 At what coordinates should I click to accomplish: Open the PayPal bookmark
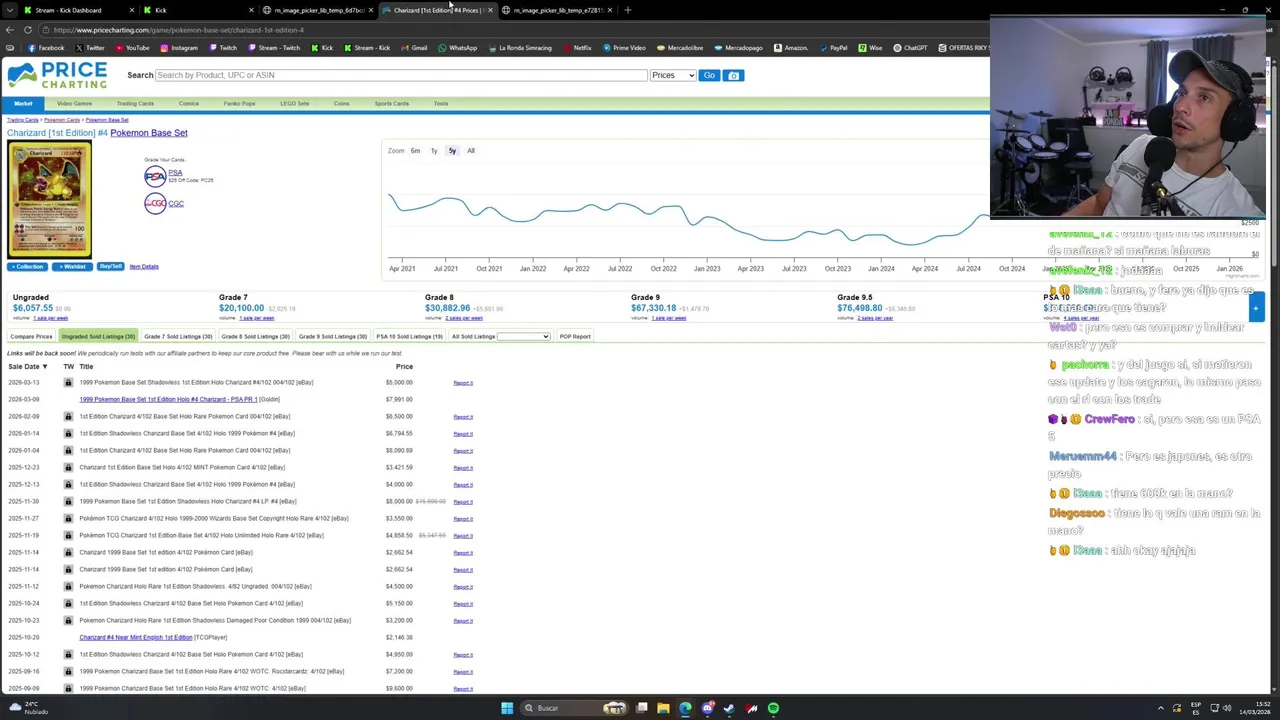tap(833, 48)
